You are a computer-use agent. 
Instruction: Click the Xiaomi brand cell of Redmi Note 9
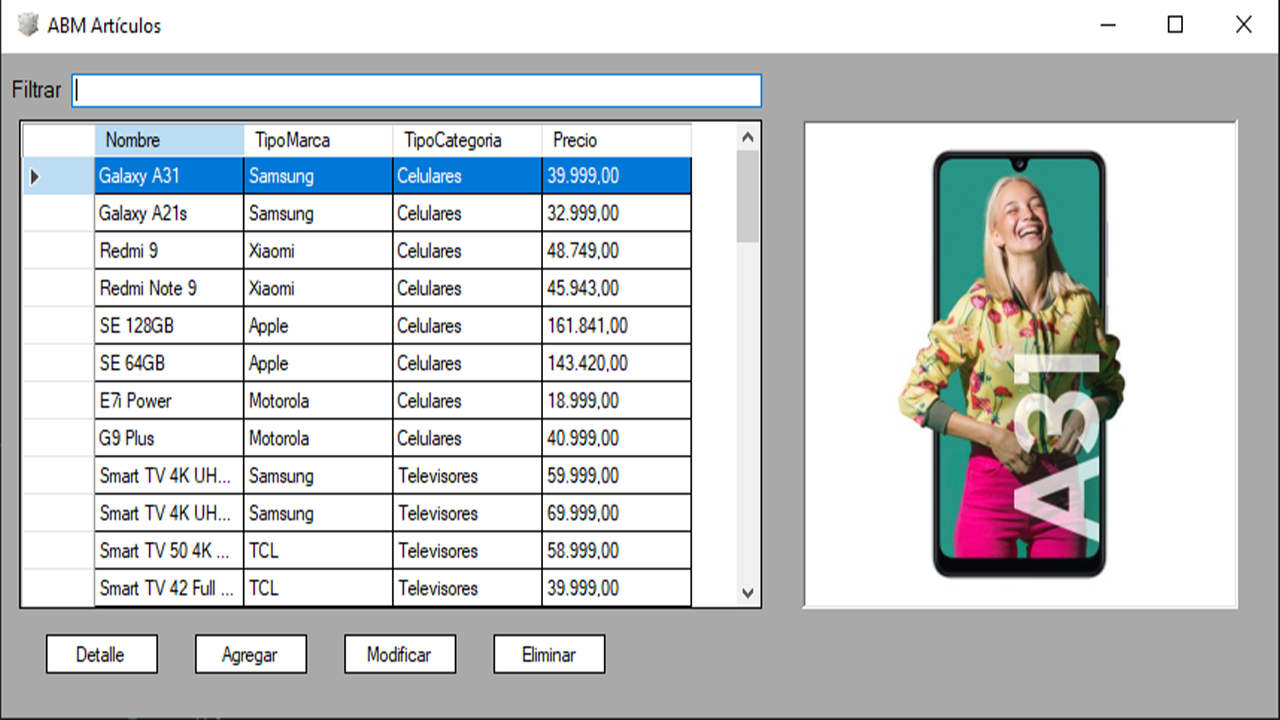point(318,288)
